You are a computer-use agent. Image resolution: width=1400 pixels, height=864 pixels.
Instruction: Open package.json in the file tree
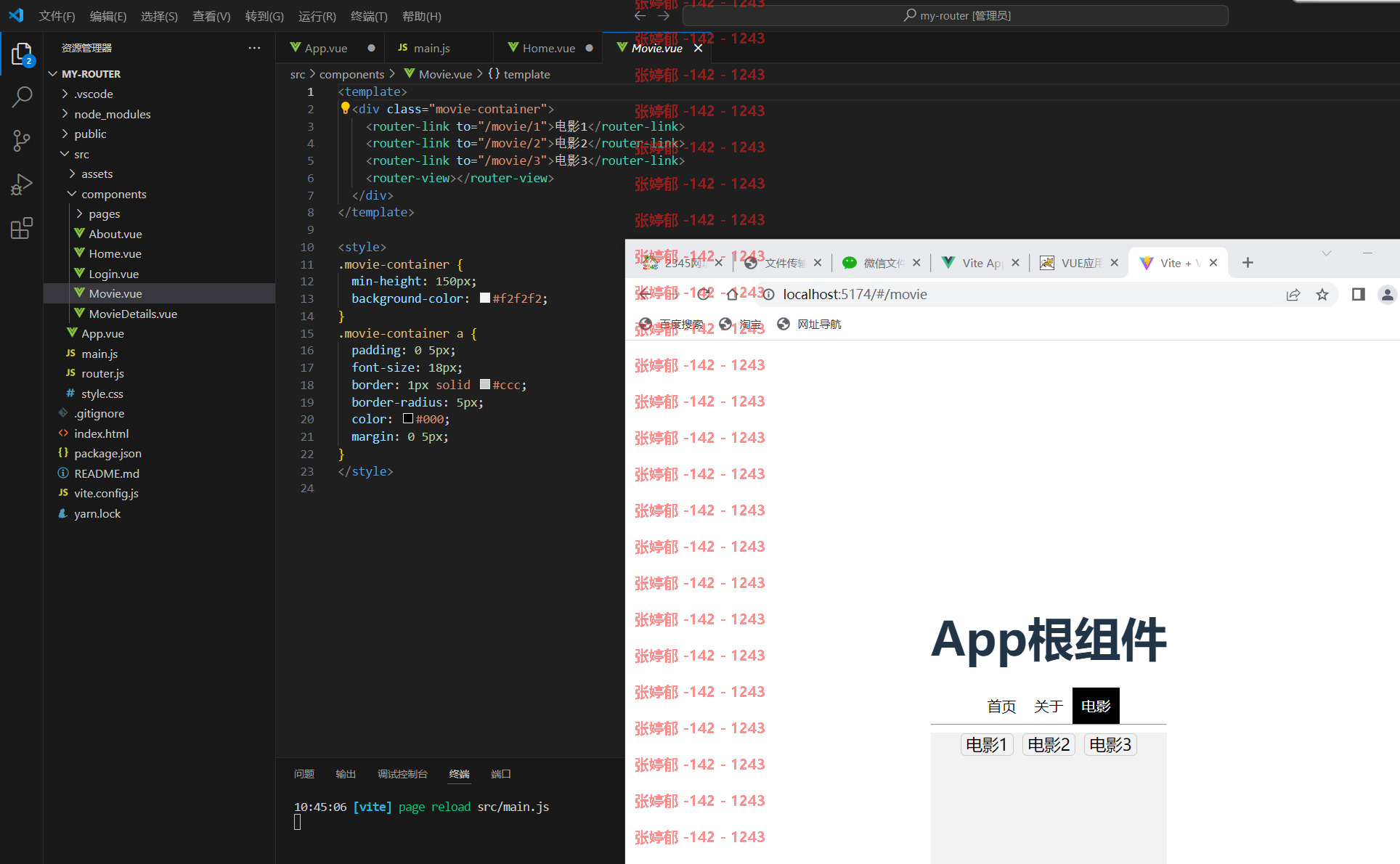pyautogui.click(x=107, y=453)
